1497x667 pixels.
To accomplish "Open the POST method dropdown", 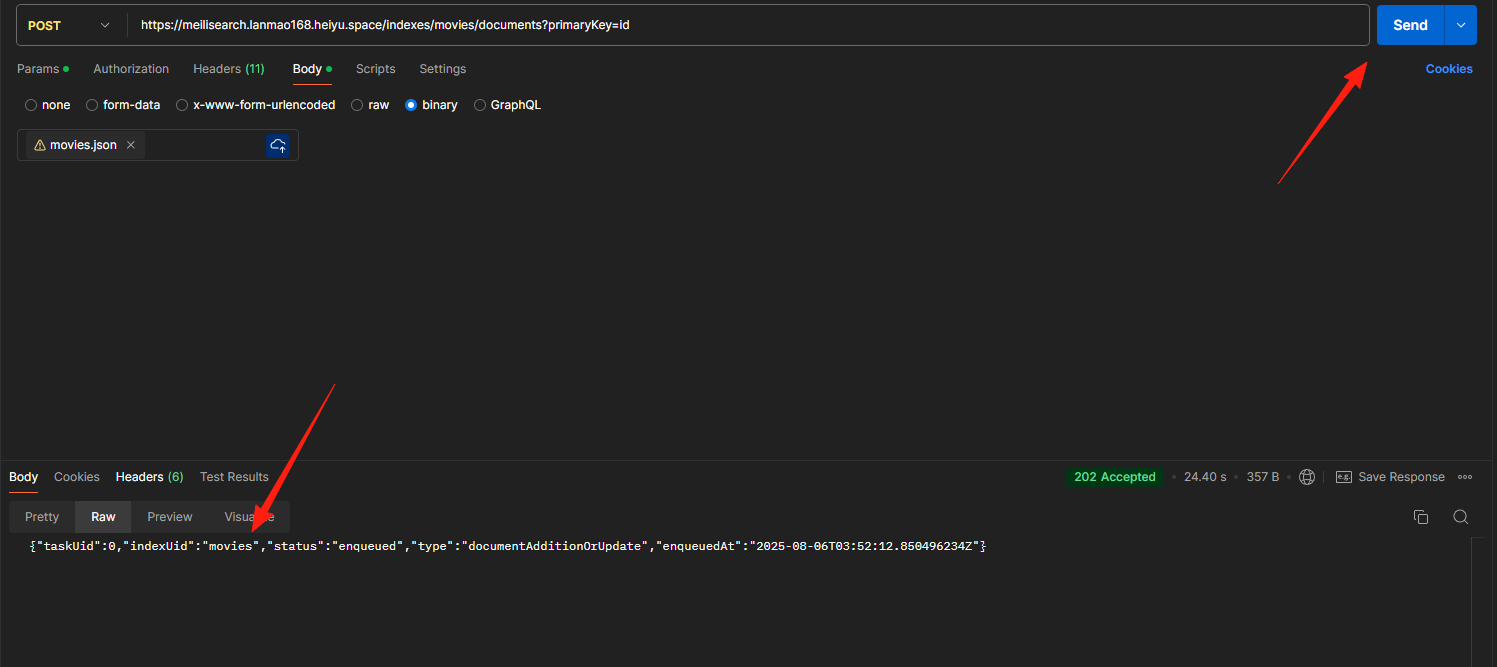I will pyautogui.click(x=69, y=25).
